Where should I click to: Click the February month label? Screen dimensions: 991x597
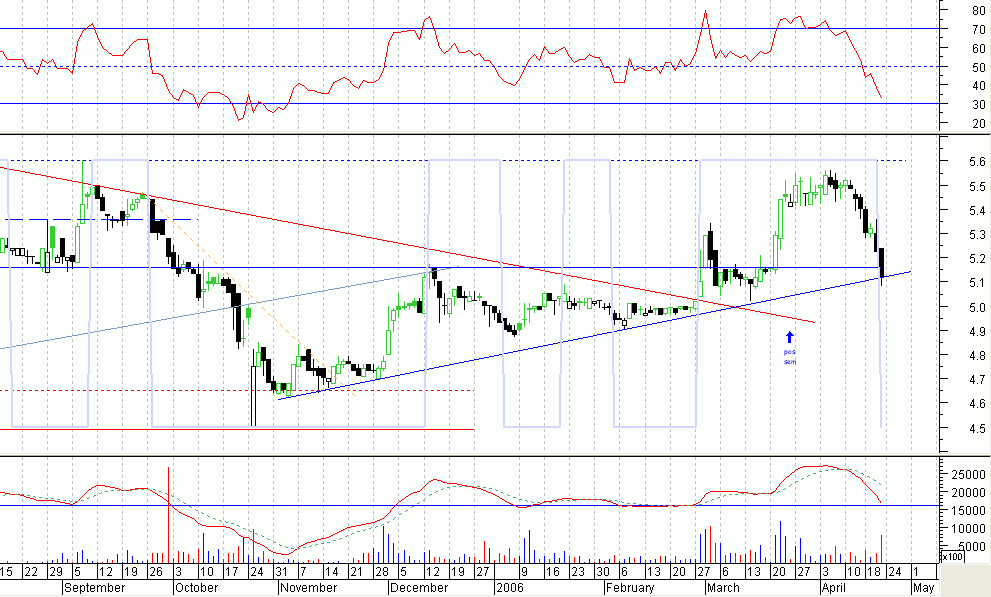click(630, 588)
